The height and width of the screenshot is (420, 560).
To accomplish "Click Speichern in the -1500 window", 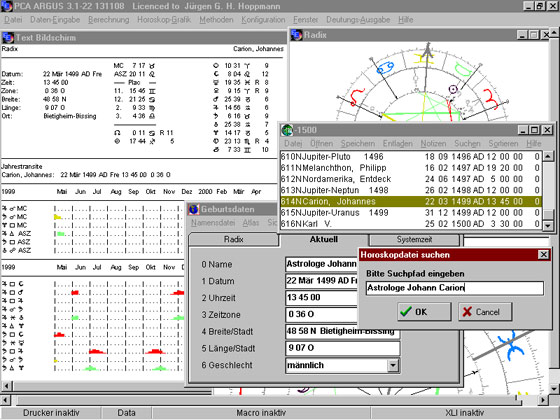I will click(358, 144).
